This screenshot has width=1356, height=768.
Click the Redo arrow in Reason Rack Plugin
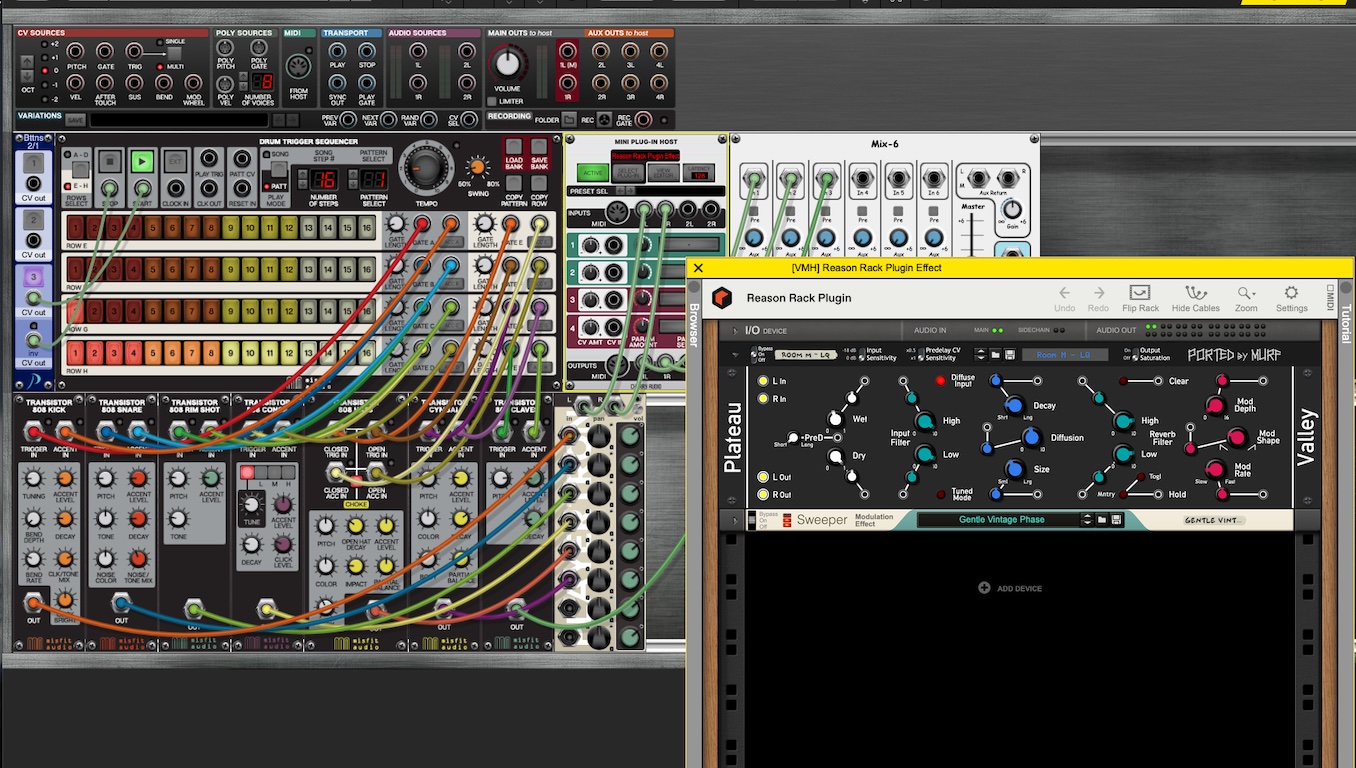[1098, 293]
